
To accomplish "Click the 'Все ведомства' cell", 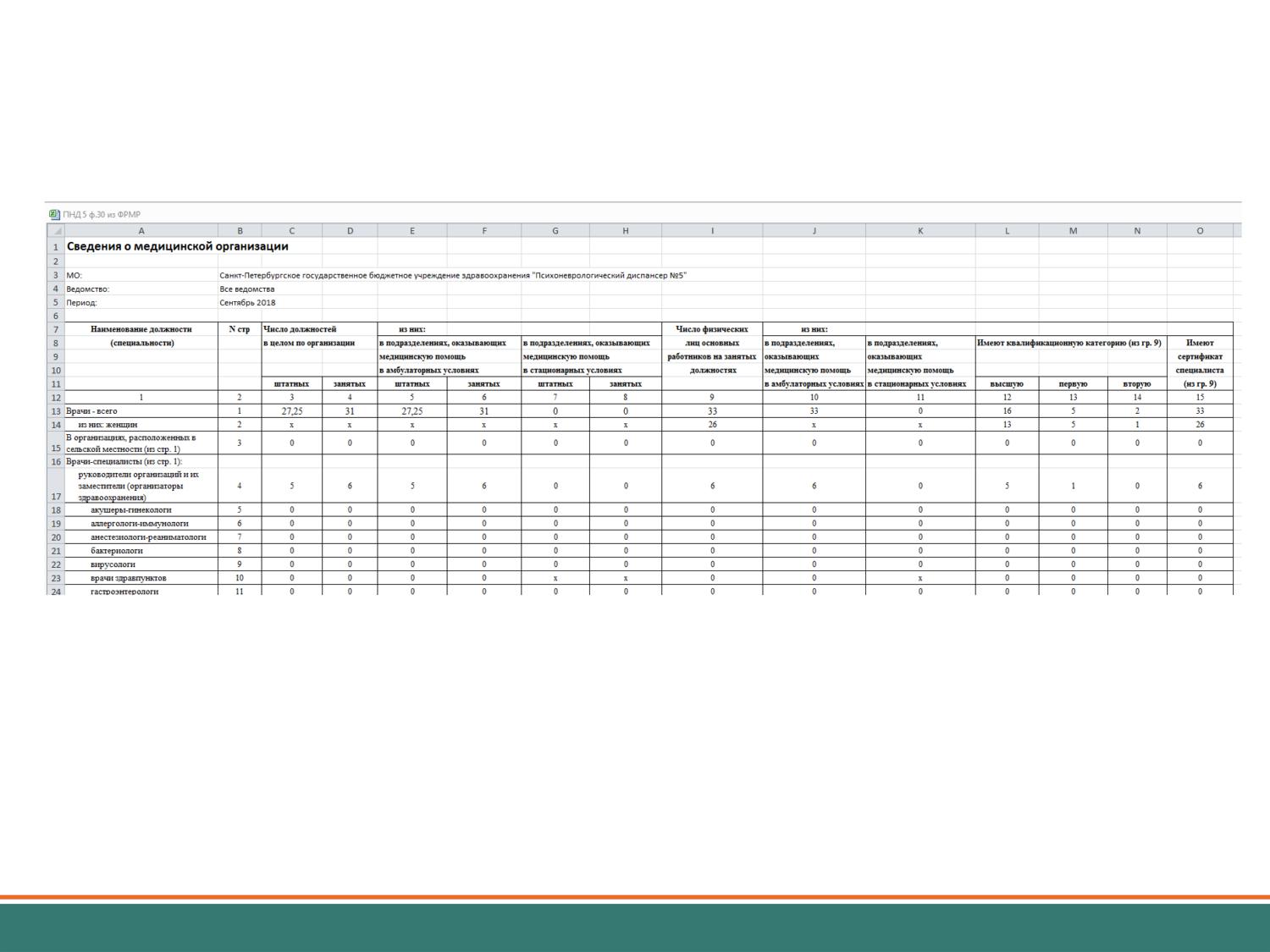I will 247,289.
